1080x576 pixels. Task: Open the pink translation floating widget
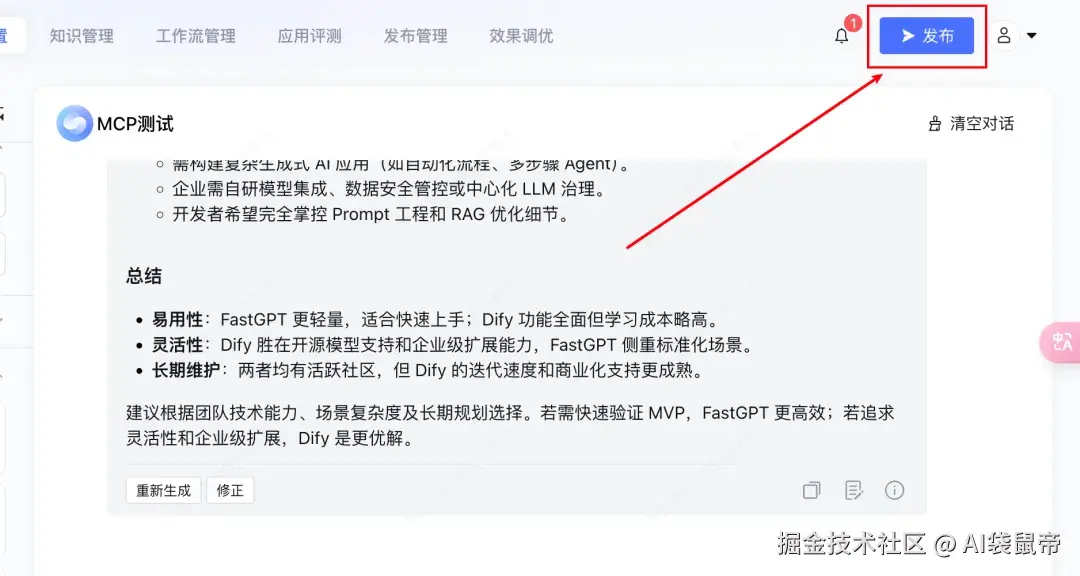(x=1061, y=342)
